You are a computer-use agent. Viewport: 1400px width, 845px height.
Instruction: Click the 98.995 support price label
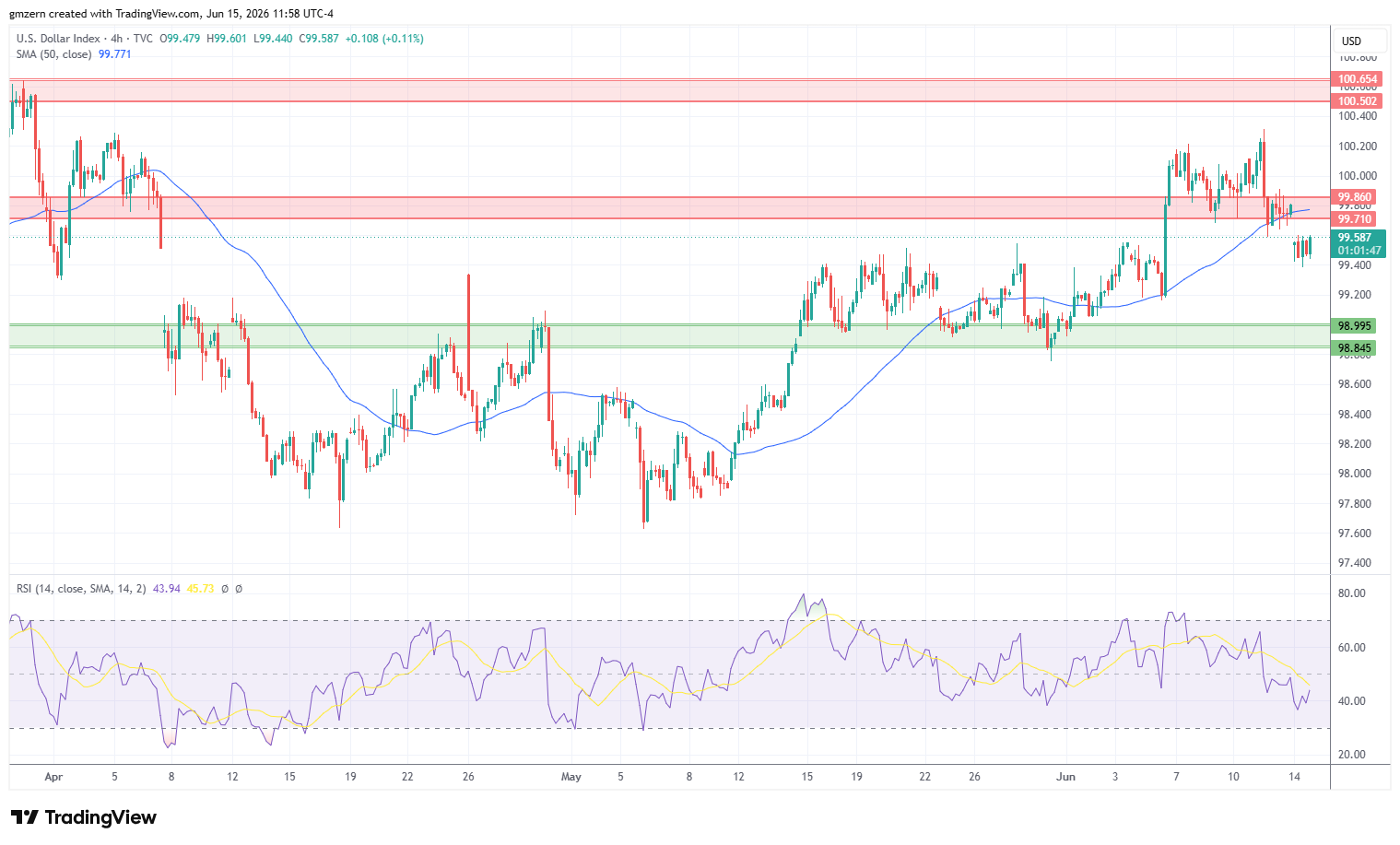coord(1355,326)
